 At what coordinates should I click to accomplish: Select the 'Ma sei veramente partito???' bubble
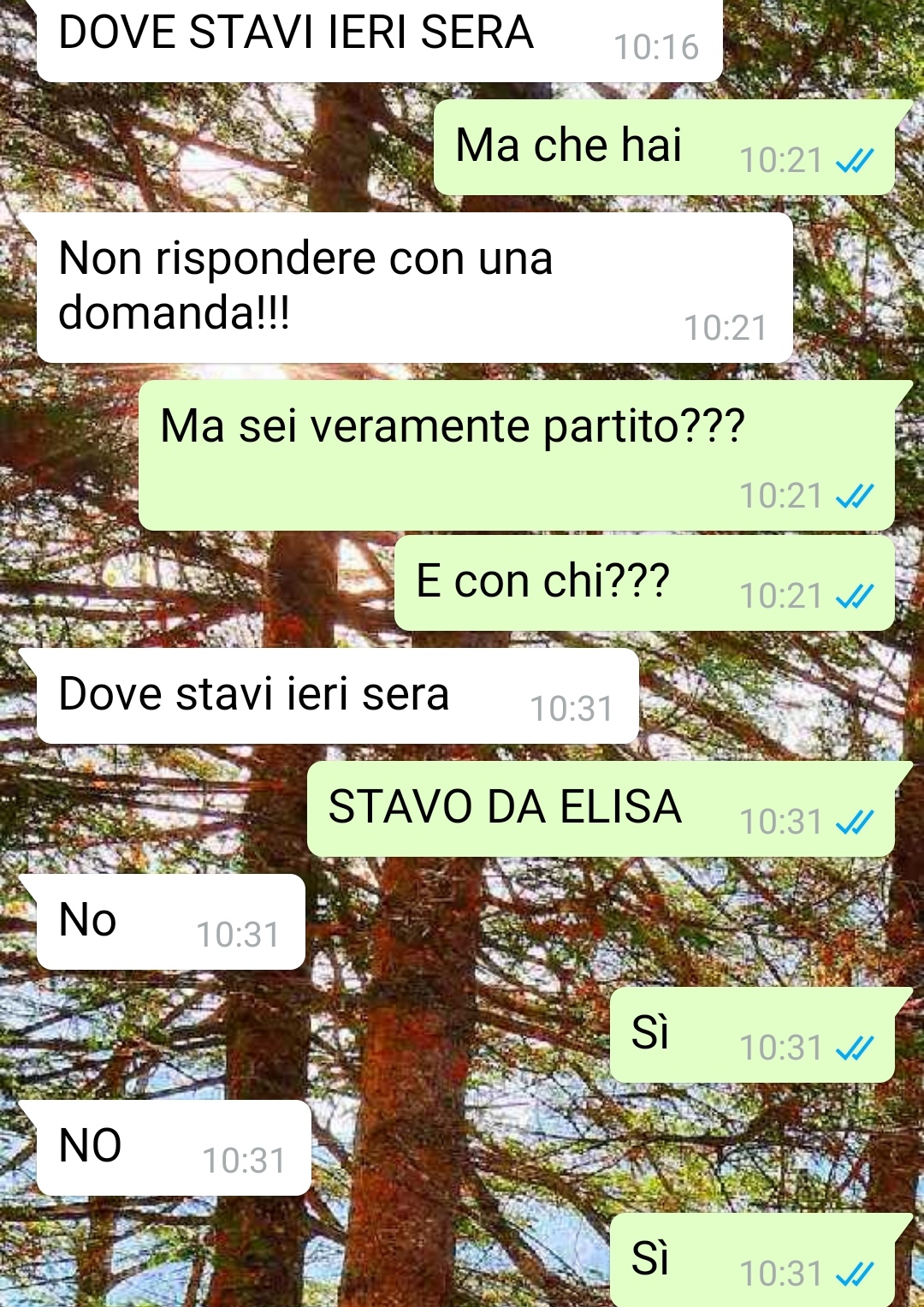tap(517, 455)
